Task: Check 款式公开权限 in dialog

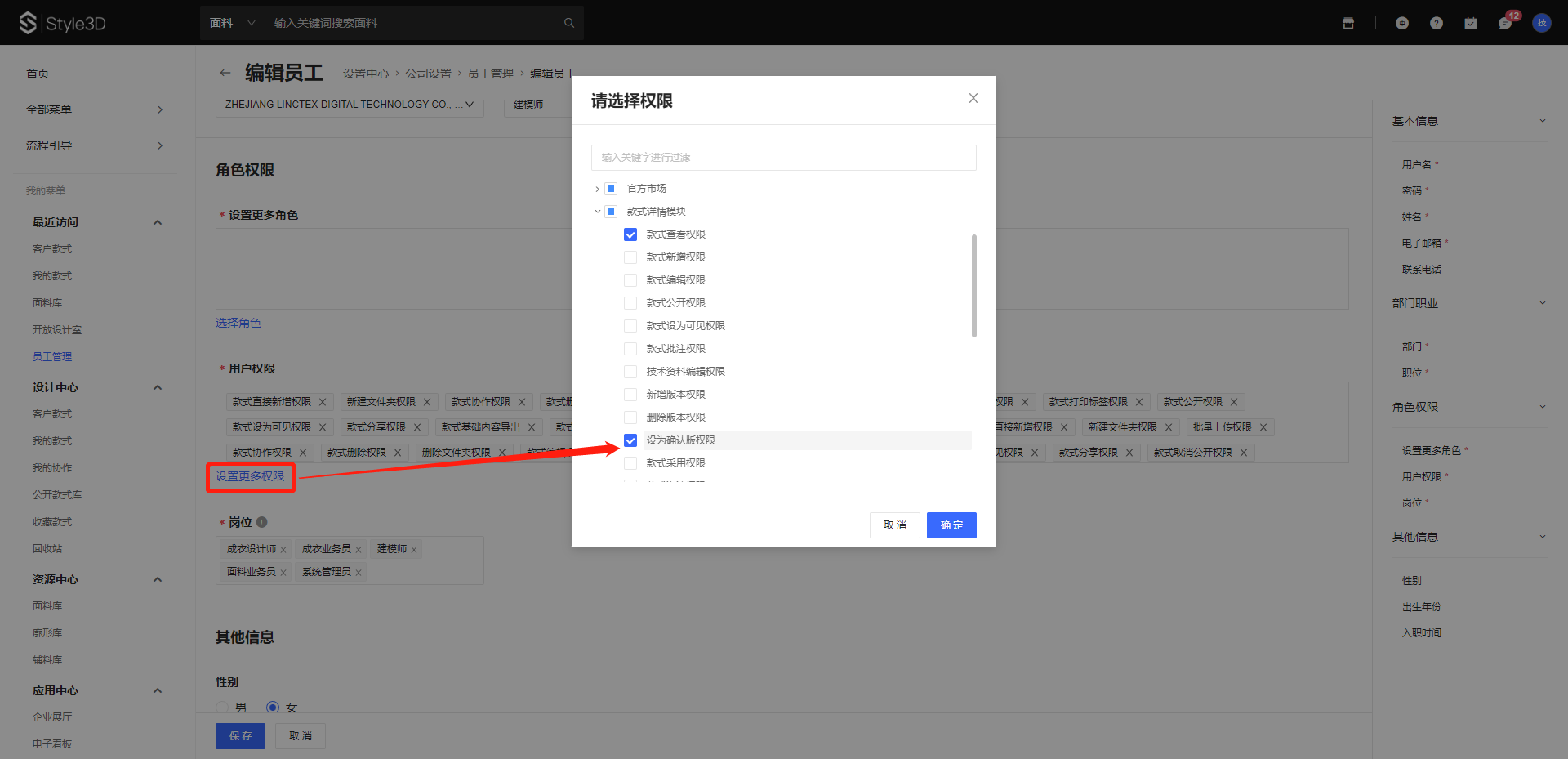Action: [630, 303]
